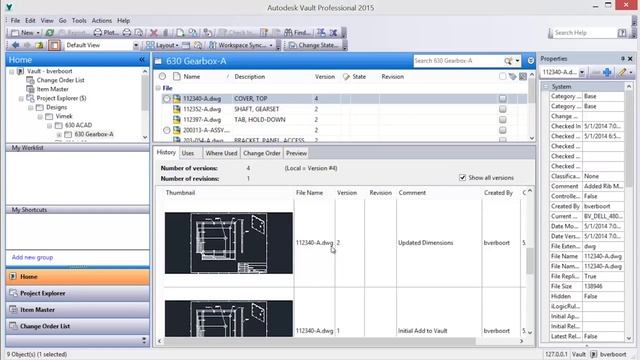Click the green Refresh toolbar icon
Screen dimensions: 640x360
(50, 33)
